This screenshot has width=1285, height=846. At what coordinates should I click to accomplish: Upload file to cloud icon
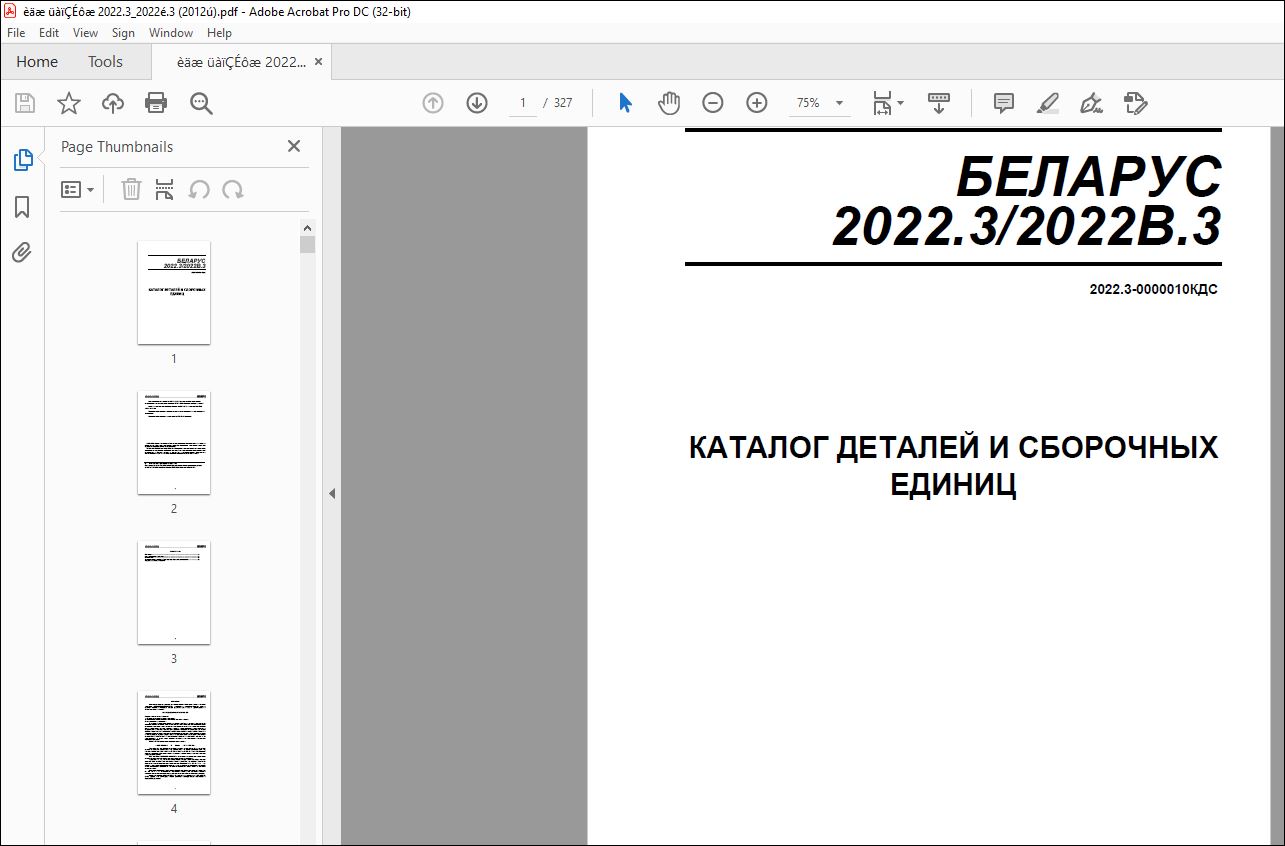[x=113, y=103]
